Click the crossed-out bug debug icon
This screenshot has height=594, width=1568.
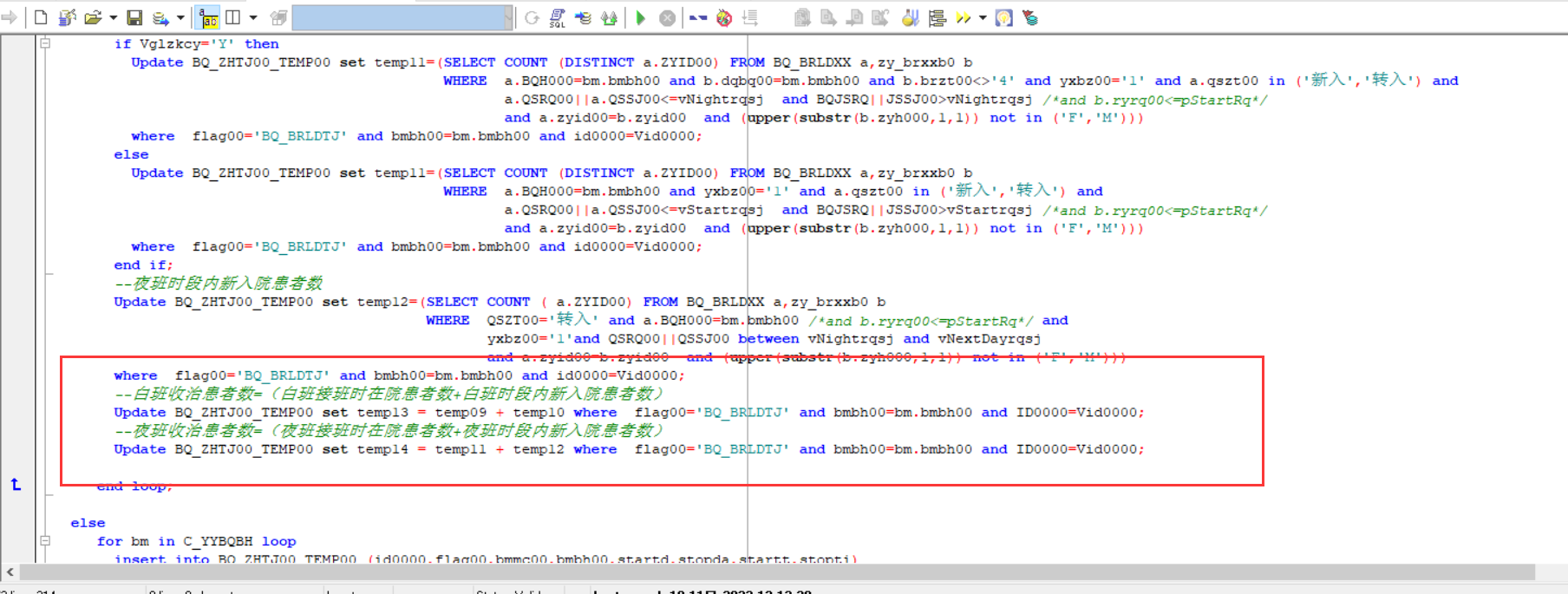(724, 17)
